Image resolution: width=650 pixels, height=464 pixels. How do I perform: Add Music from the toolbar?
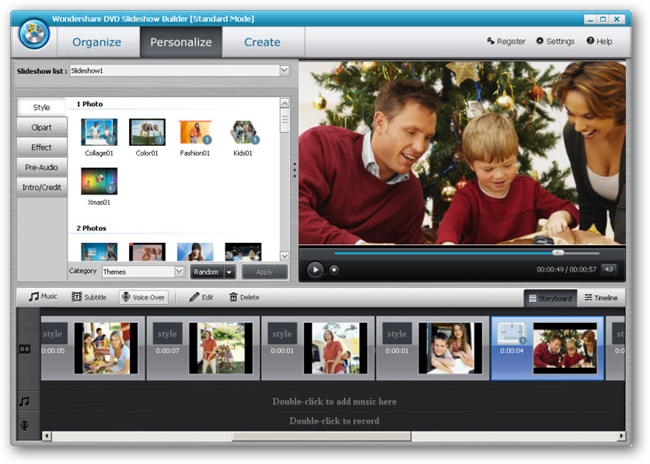tap(43, 296)
